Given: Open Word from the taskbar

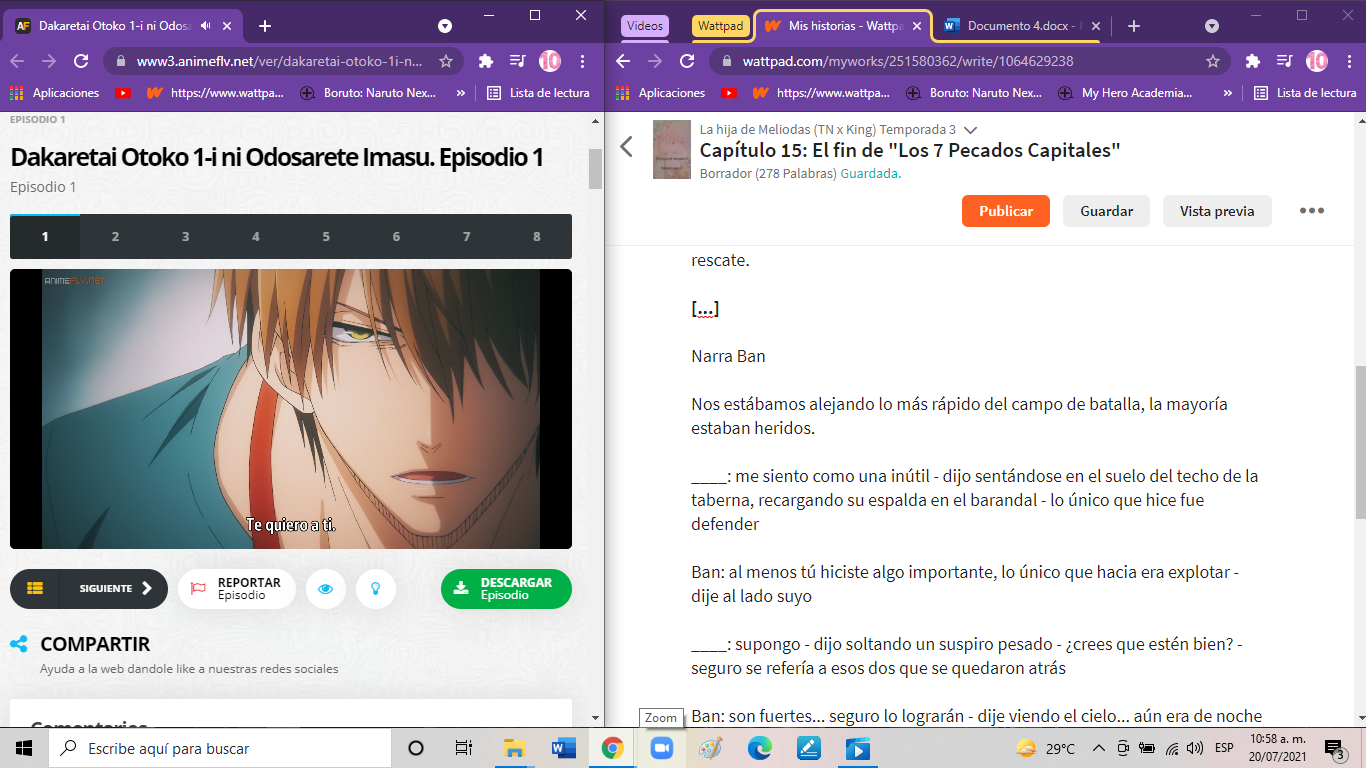Looking at the screenshot, I should [563, 748].
